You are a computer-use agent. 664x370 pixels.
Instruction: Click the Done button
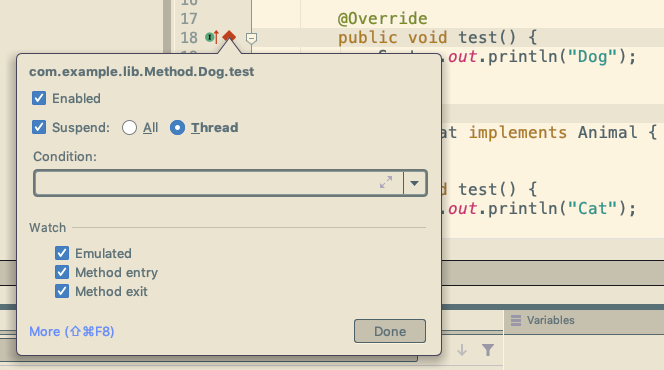(390, 331)
